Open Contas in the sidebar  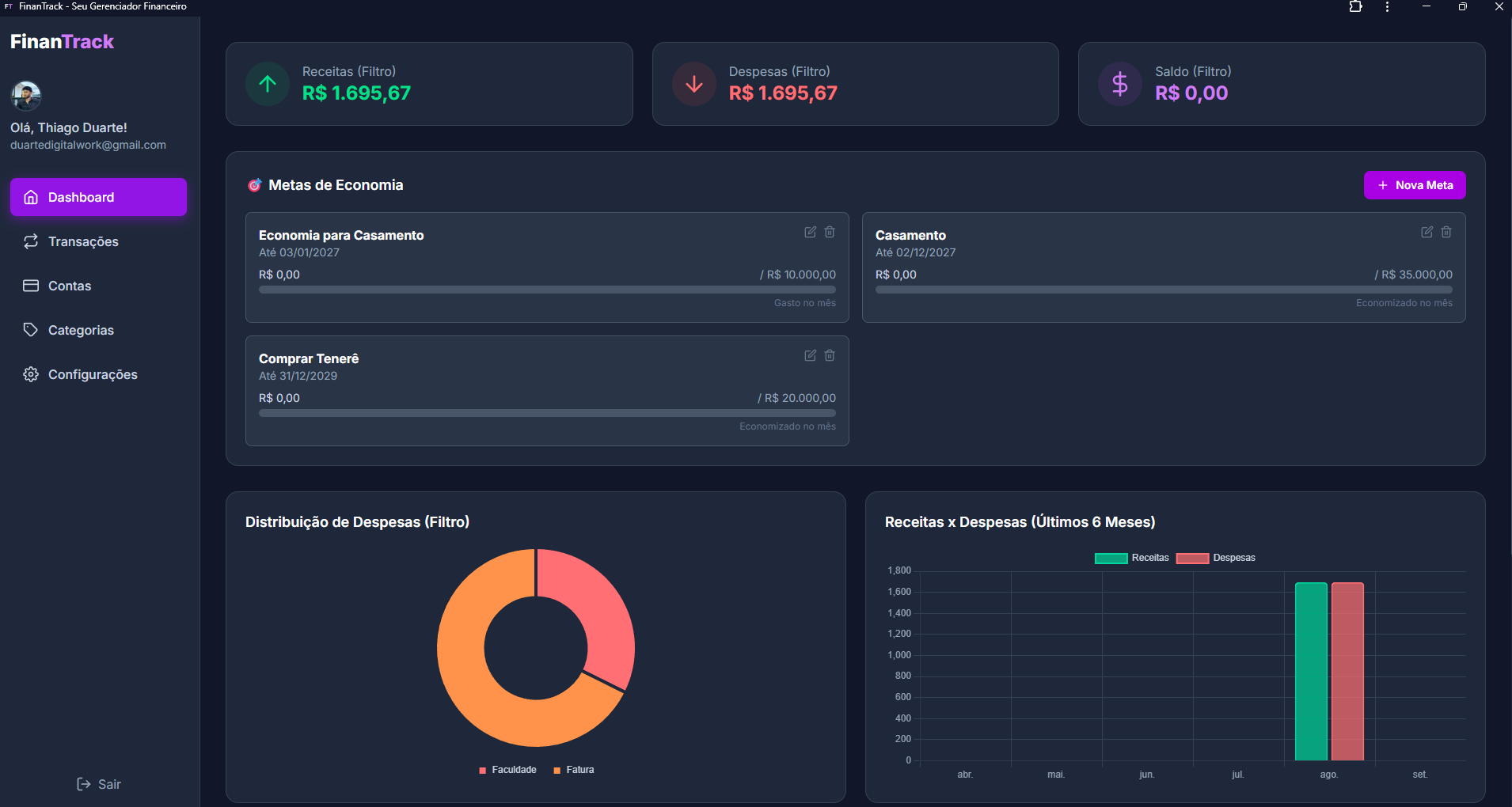click(70, 286)
